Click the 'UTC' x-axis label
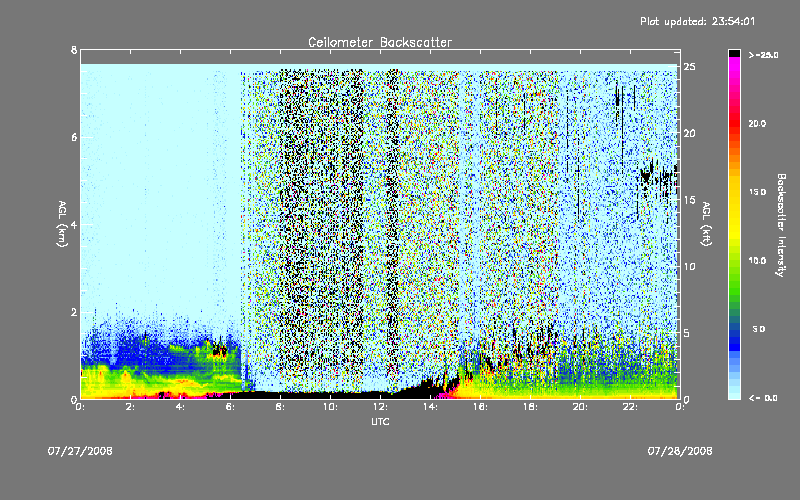This screenshot has height=500, width=800. coord(380,421)
